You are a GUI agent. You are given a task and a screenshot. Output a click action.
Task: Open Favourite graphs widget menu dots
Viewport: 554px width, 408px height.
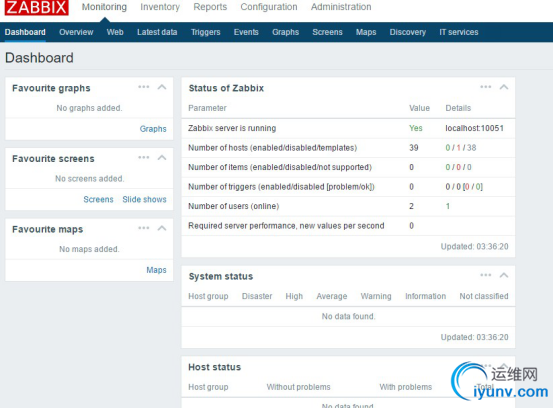[143, 87]
